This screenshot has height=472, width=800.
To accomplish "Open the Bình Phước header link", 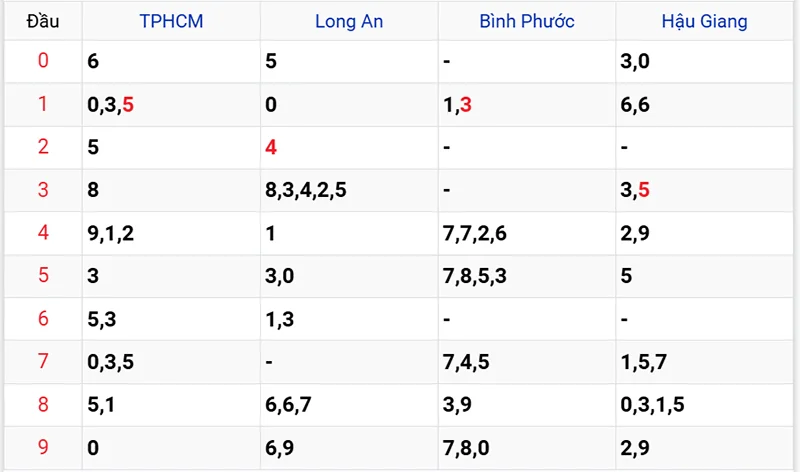I will pyautogui.click(x=527, y=21).
